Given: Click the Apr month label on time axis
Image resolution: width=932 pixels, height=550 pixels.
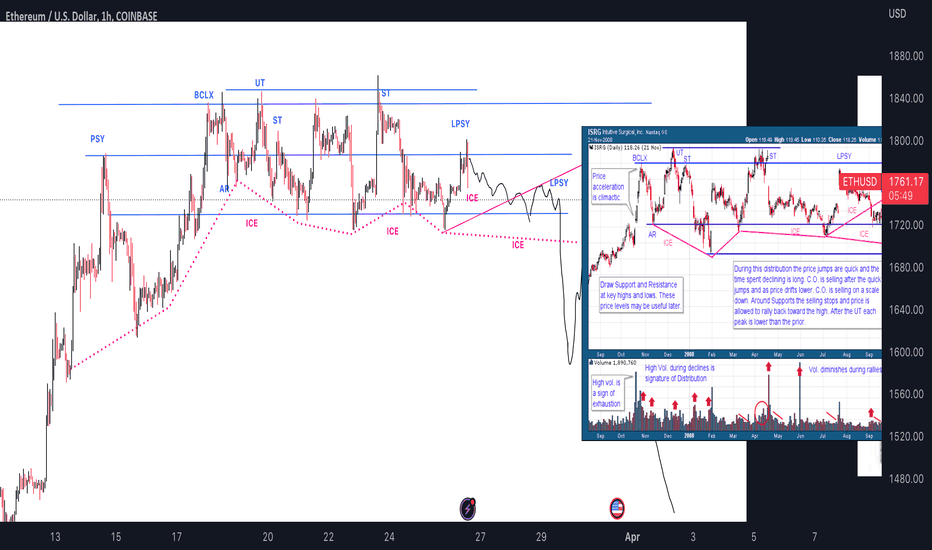Looking at the screenshot, I should point(632,537).
